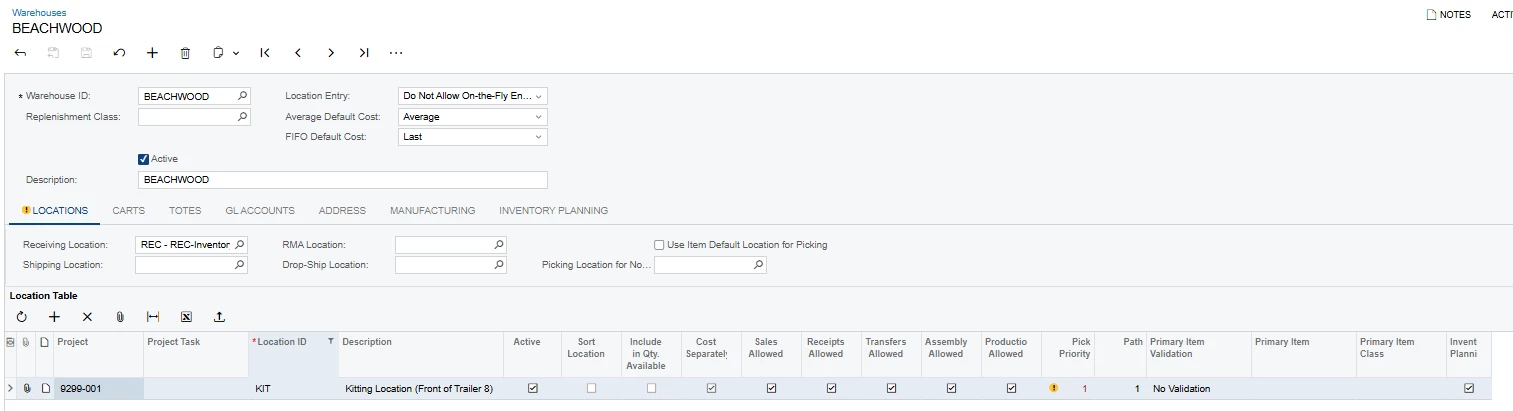Toggle Cost Separately checkbox for KIT

click(711, 388)
